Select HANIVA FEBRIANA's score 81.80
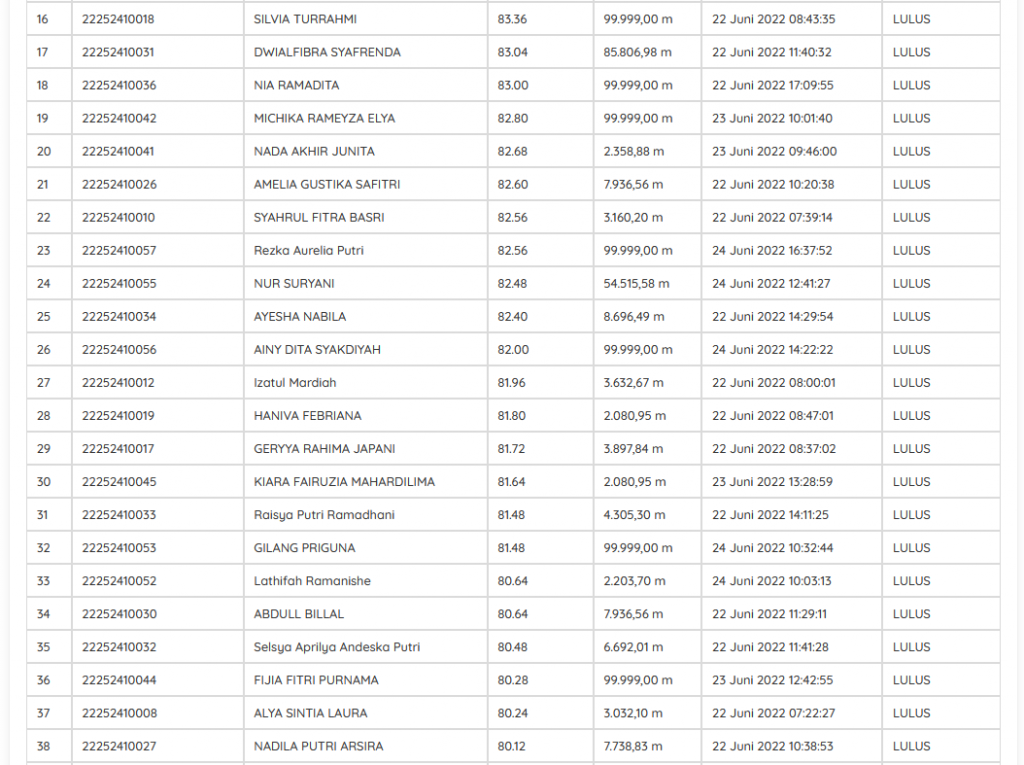The image size is (1024, 765). (513, 415)
